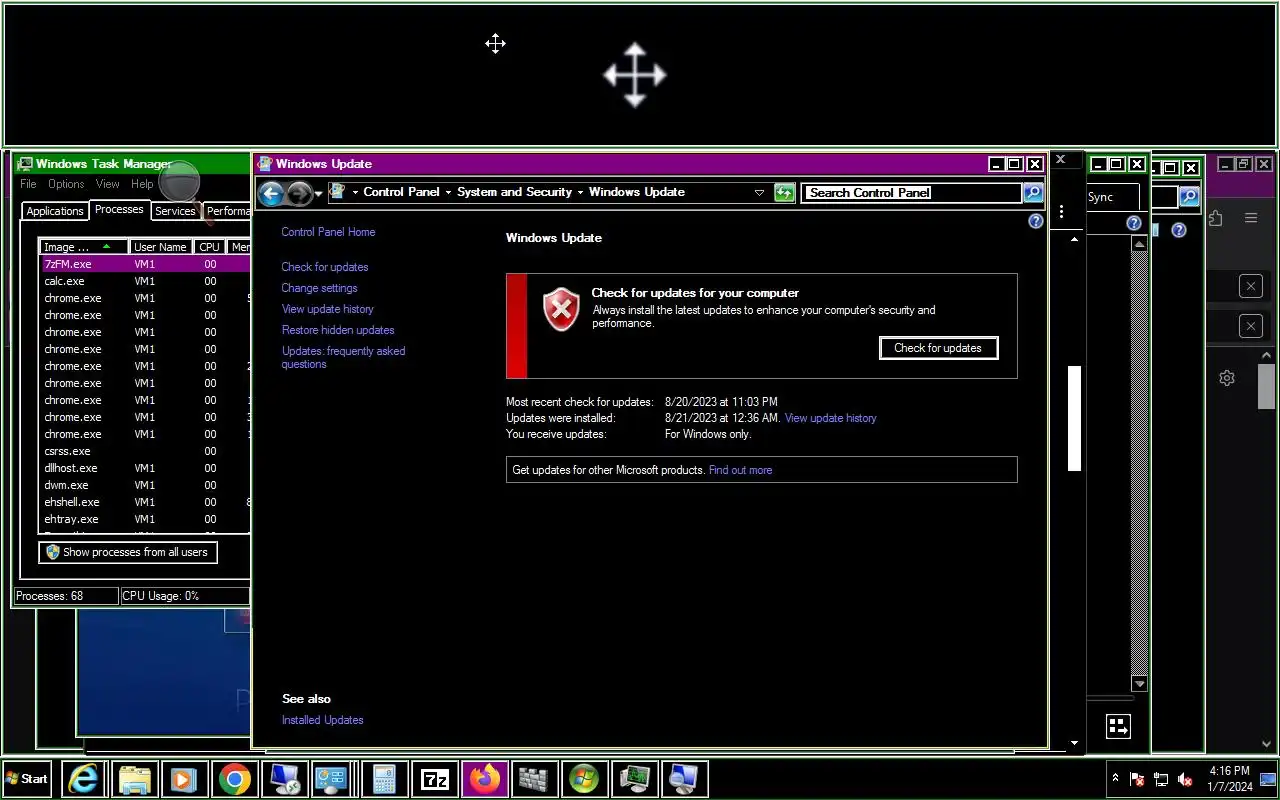Screen dimensions: 1280x800
Task: Click the System and Security breadcrumb
Action: 514,192
